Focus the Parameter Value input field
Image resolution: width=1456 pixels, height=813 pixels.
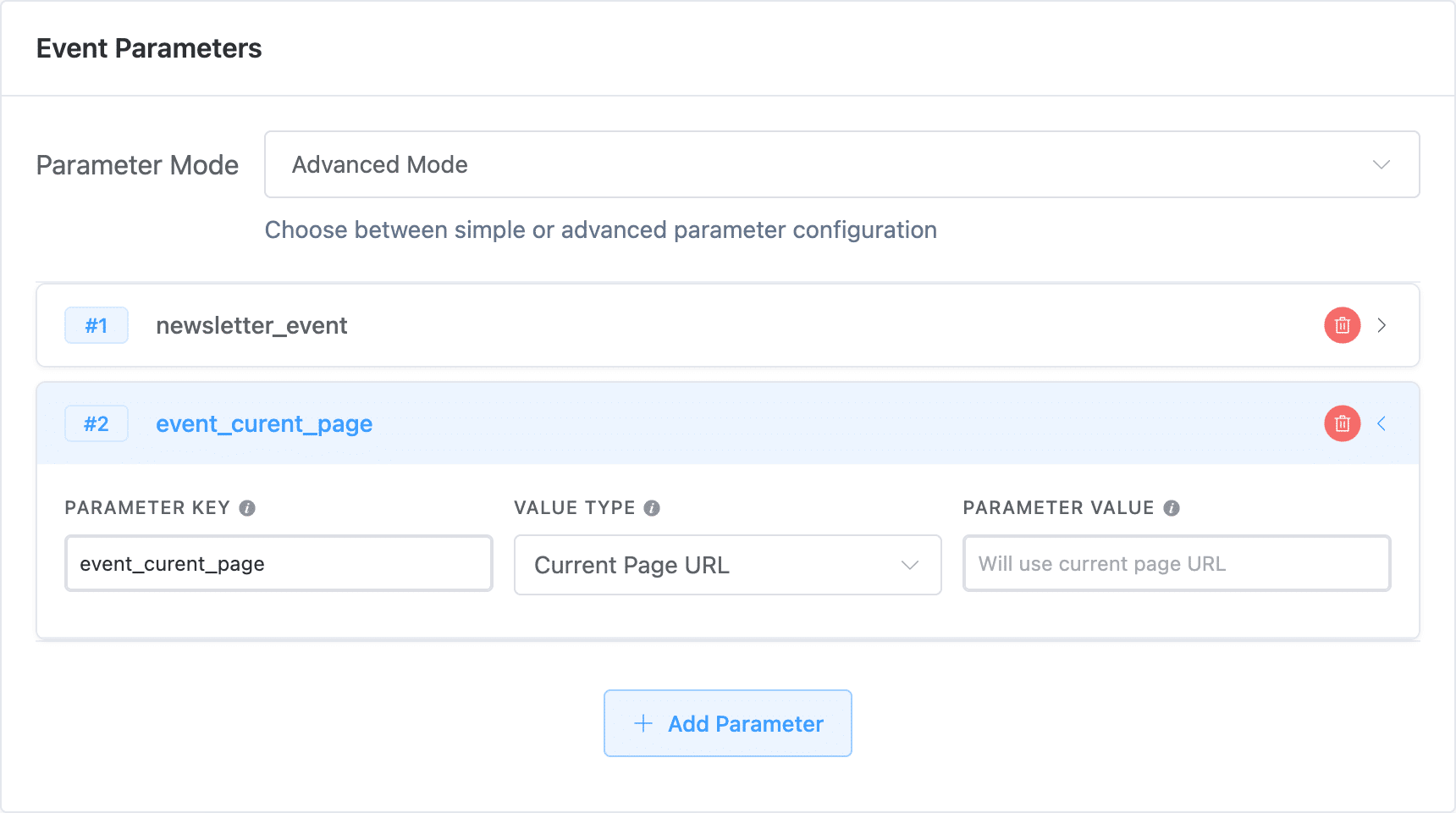1176,564
